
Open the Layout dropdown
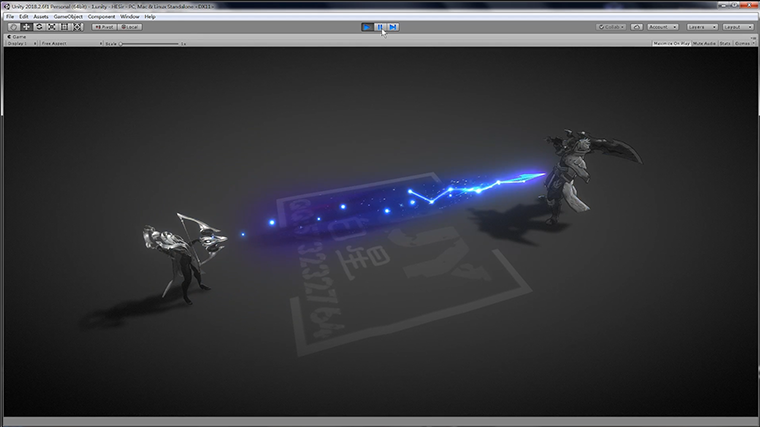pyautogui.click(x=738, y=27)
